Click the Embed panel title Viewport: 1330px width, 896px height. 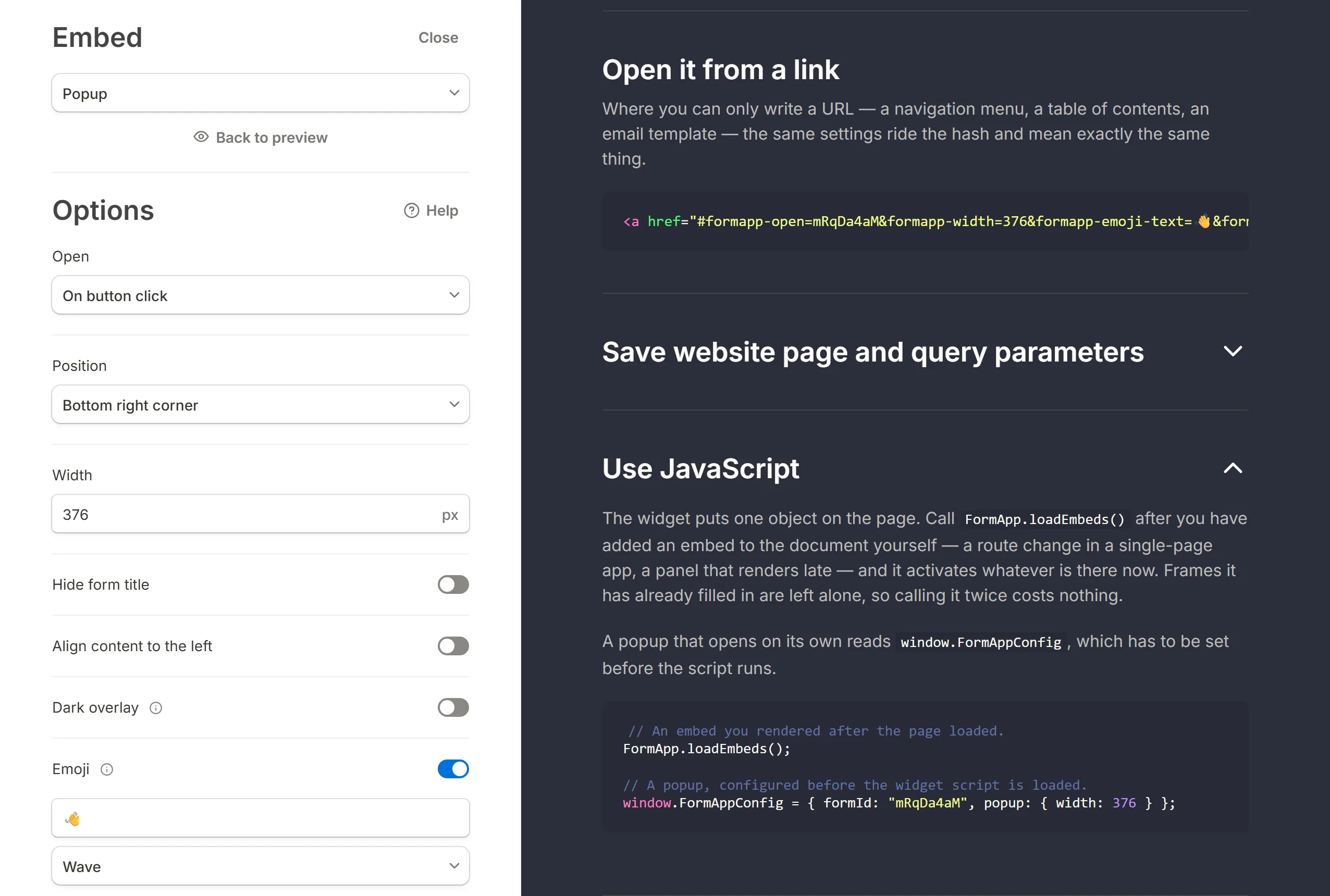[97, 38]
